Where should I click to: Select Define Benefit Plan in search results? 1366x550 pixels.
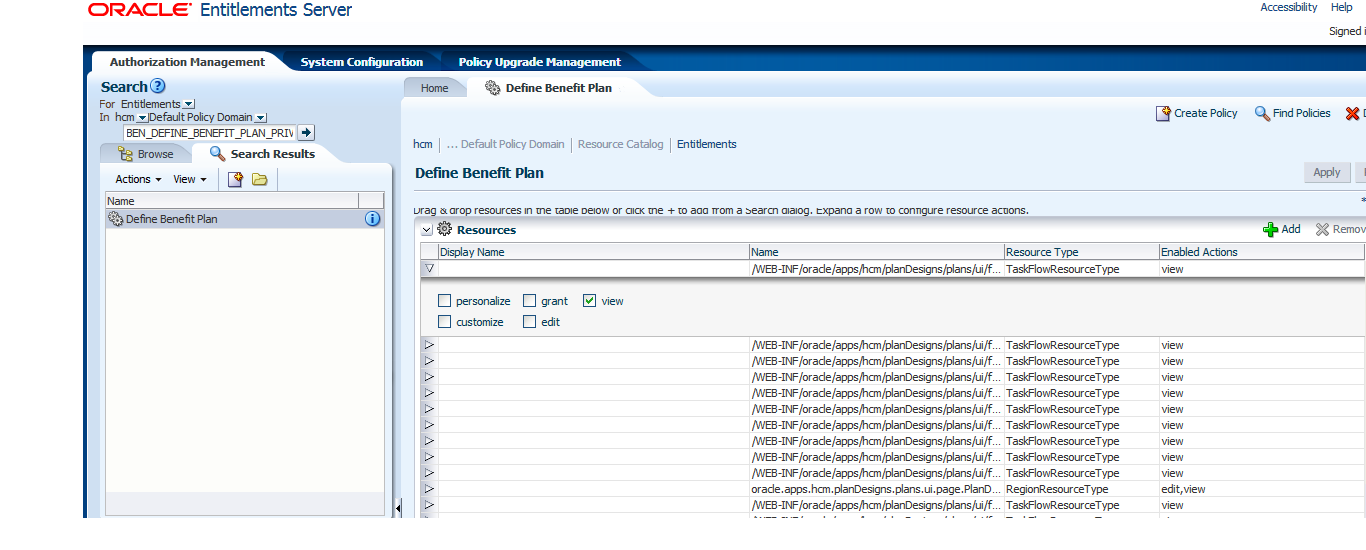click(x=243, y=219)
